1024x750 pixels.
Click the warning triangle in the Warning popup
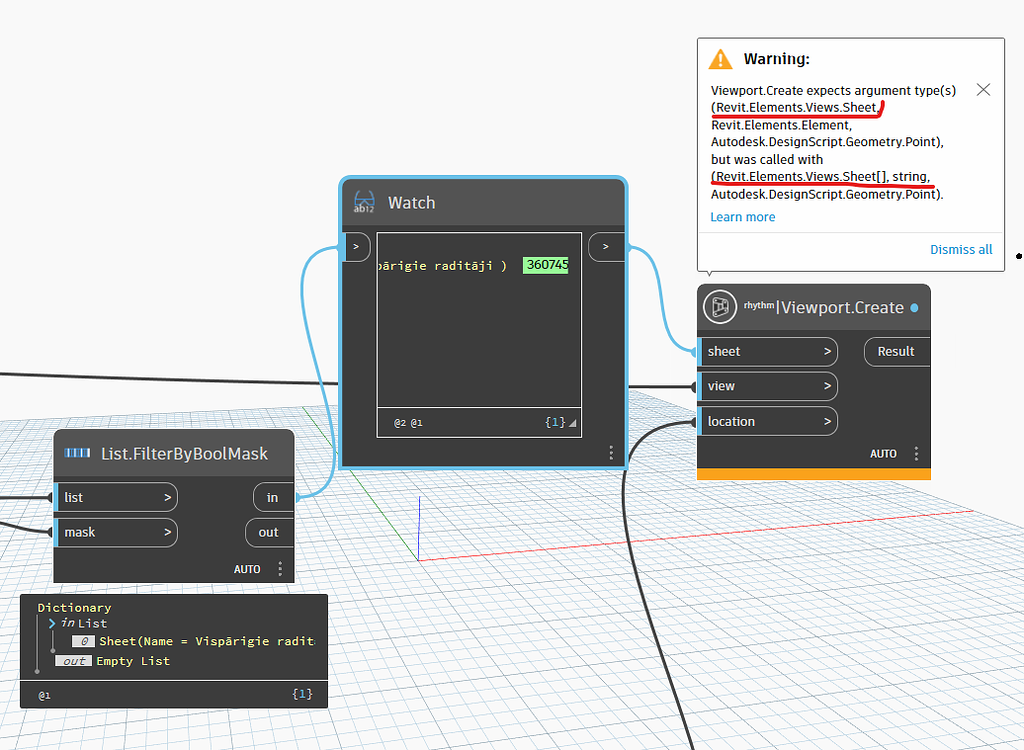(720, 59)
